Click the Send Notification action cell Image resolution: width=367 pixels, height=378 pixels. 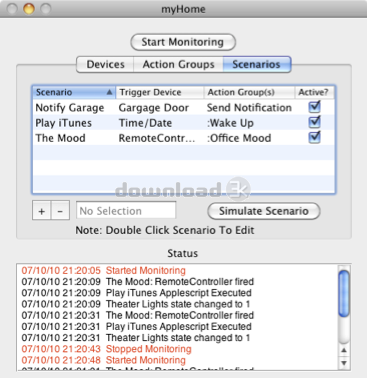click(x=249, y=108)
